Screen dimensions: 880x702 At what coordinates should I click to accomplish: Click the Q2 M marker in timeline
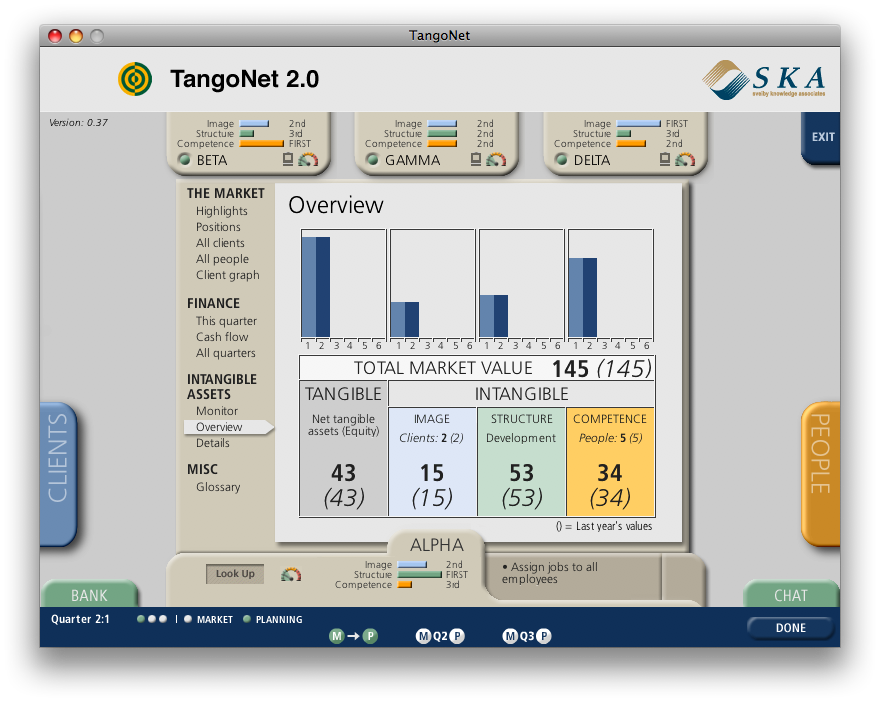click(x=423, y=636)
